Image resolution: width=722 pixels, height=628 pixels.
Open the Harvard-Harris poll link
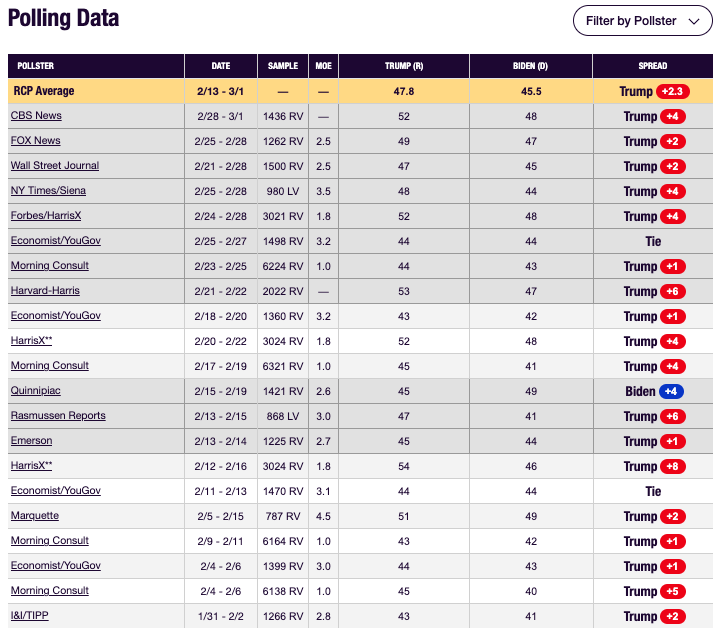(x=45, y=291)
